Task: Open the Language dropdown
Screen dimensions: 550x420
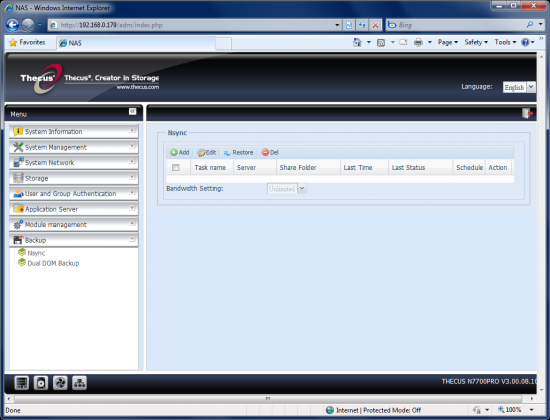Action: point(531,87)
